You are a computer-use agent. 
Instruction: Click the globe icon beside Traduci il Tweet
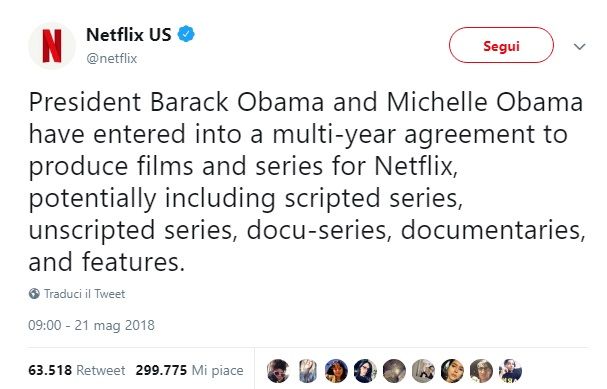(34, 294)
